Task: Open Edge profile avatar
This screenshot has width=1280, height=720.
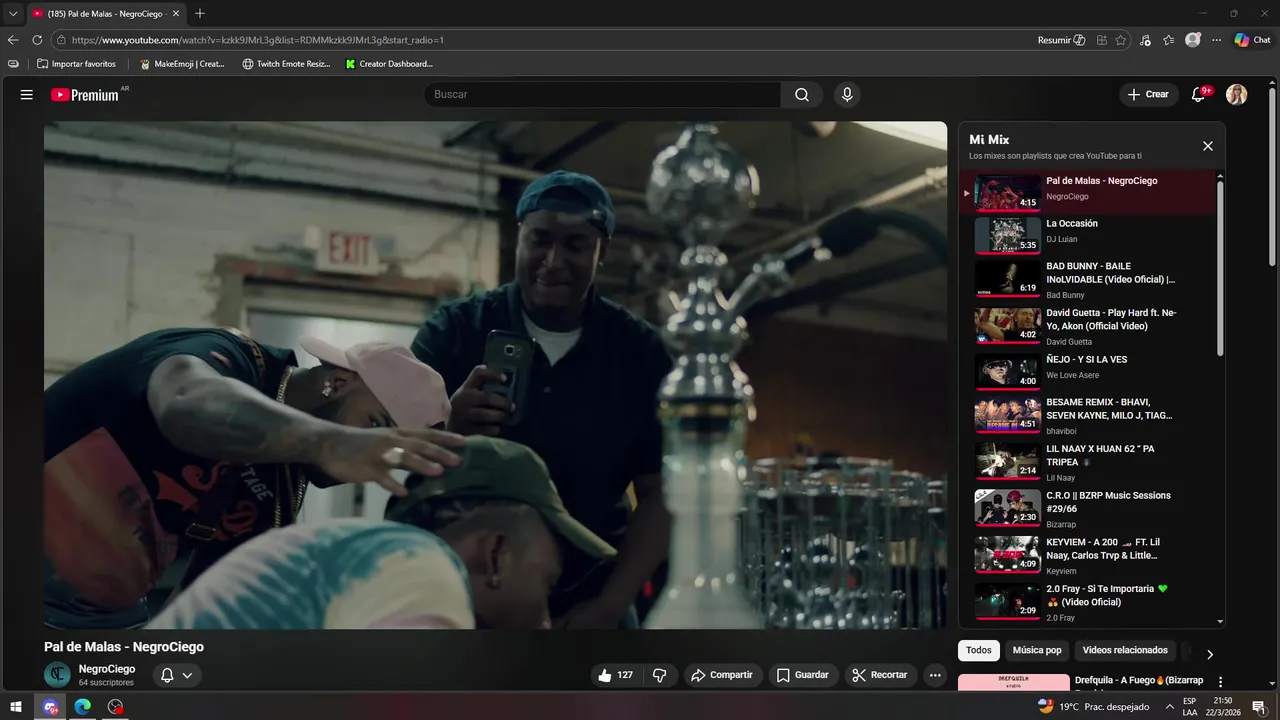Action: click(x=1192, y=40)
